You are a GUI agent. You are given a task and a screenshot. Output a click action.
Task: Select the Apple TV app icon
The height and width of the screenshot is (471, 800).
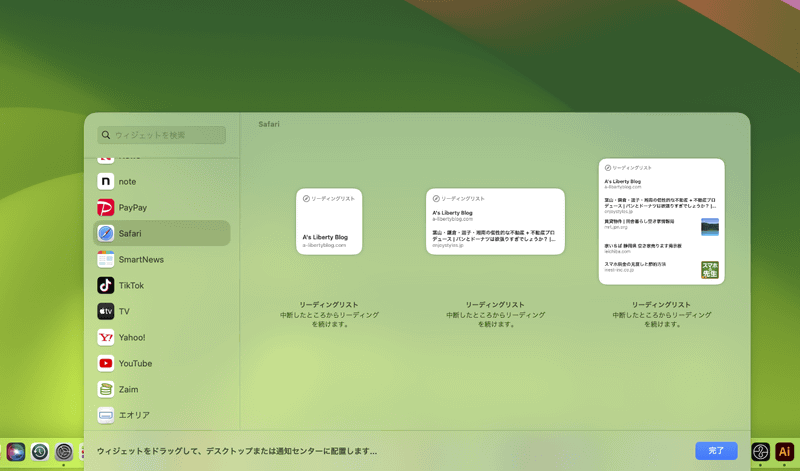(106, 311)
